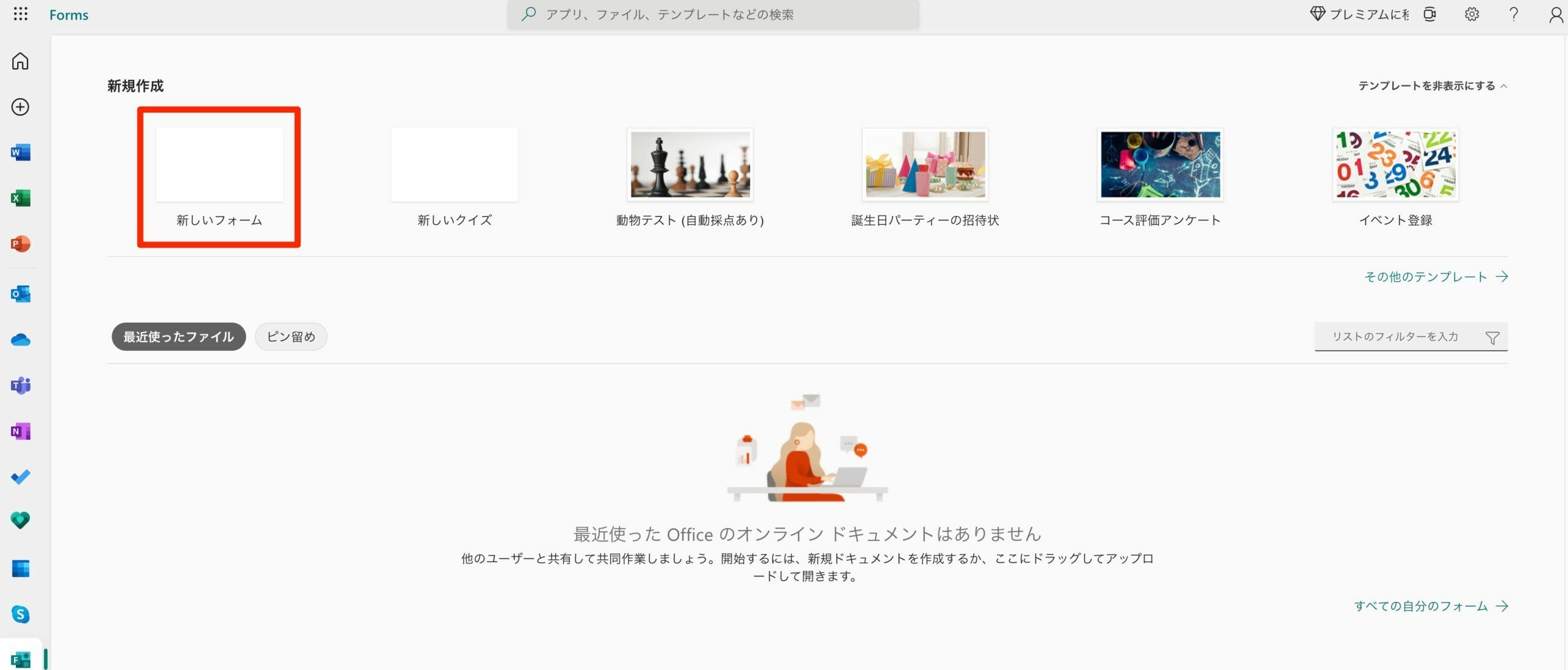Open the Settings gear
Screen dimensions: 1568x670
pyautogui.click(x=1472, y=13)
